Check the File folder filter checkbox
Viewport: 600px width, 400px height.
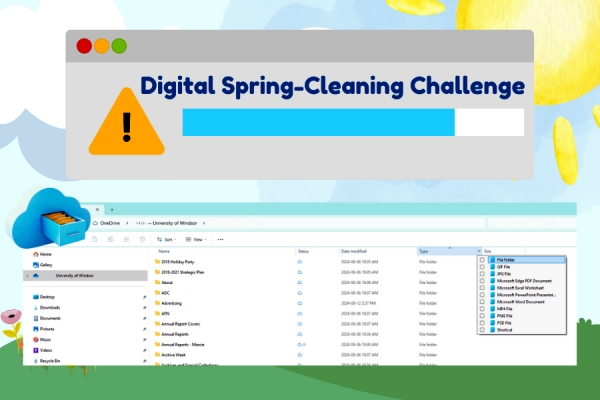(482, 259)
